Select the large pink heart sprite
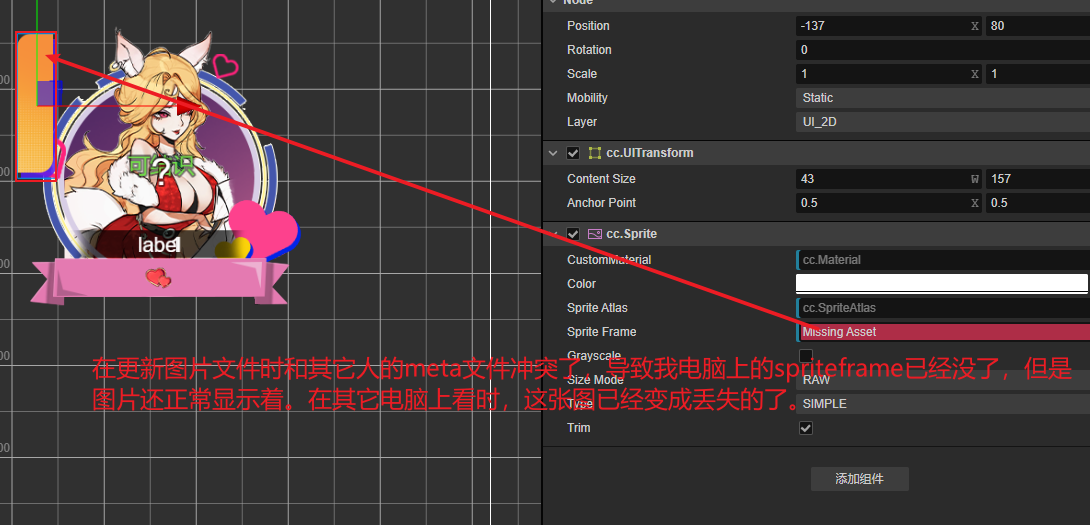The height and width of the screenshot is (525, 1090). click(263, 228)
